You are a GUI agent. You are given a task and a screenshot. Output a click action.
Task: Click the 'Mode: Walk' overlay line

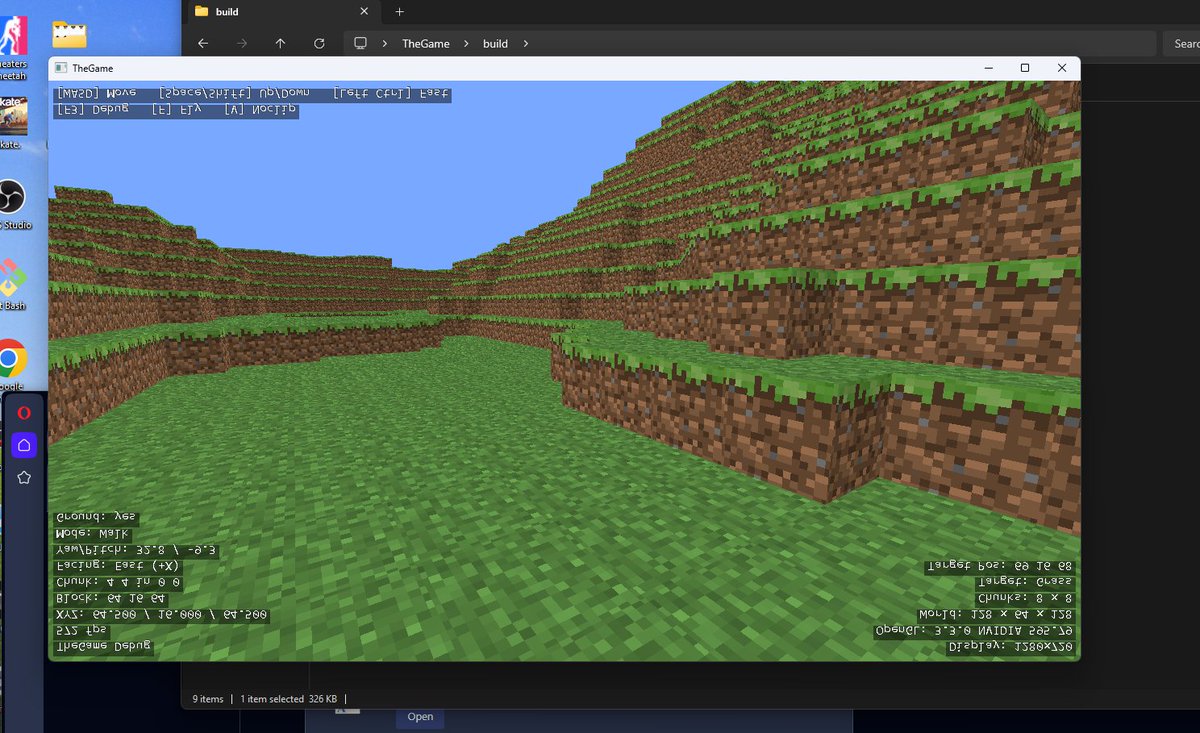coord(91,534)
